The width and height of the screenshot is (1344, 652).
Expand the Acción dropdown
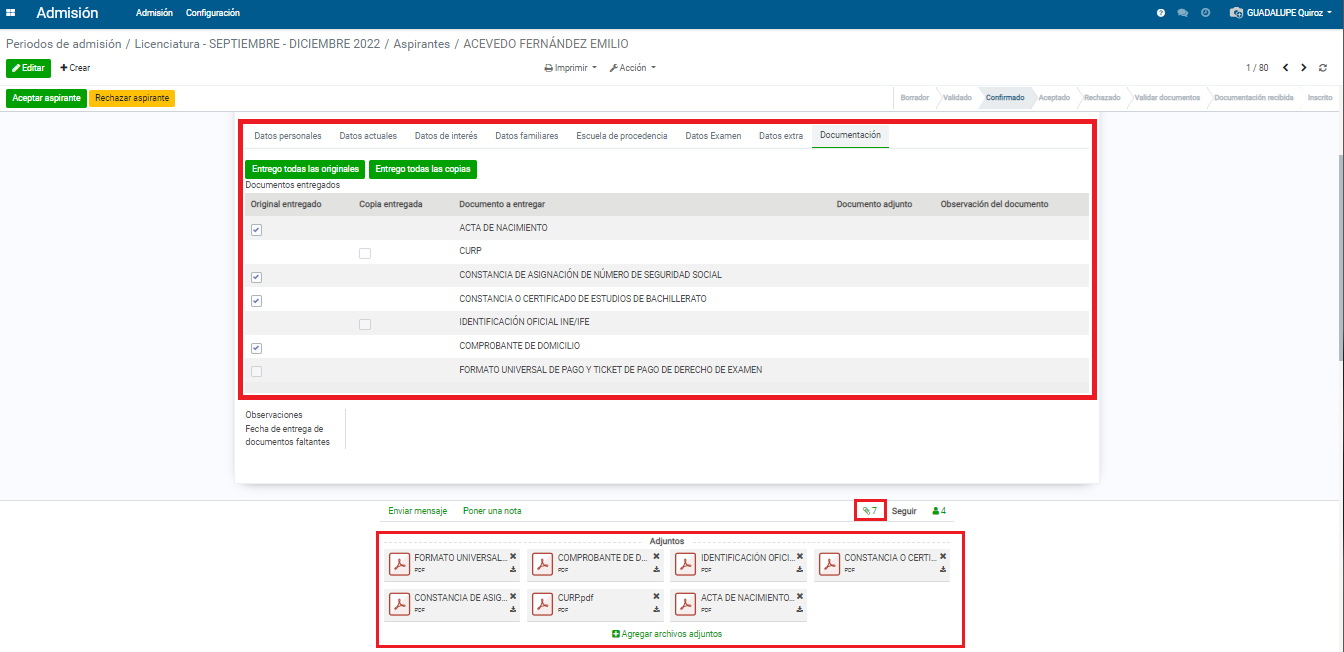pyautogui.click(x=633, y=68)
